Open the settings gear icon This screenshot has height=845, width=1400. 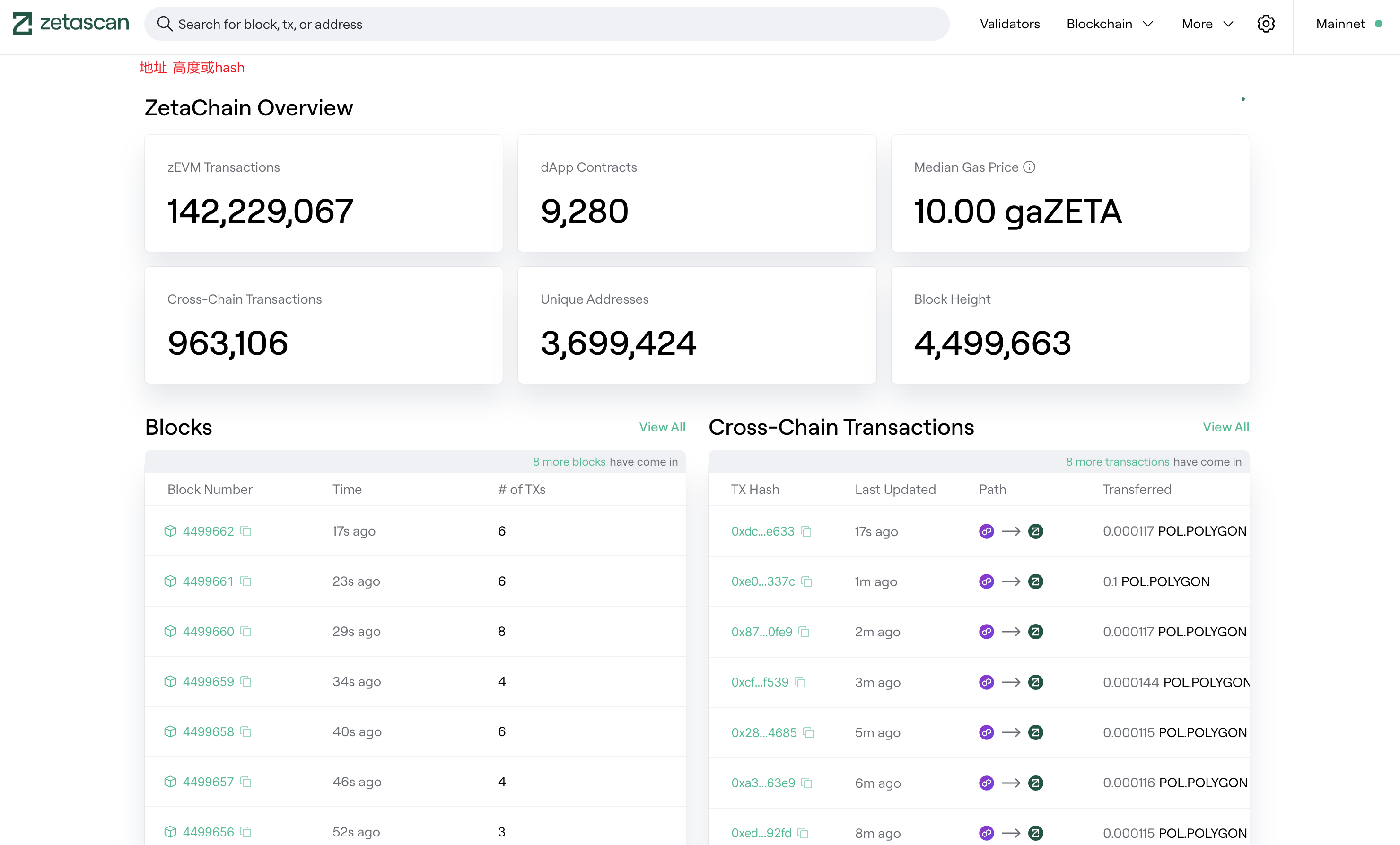click(1265, 24)
